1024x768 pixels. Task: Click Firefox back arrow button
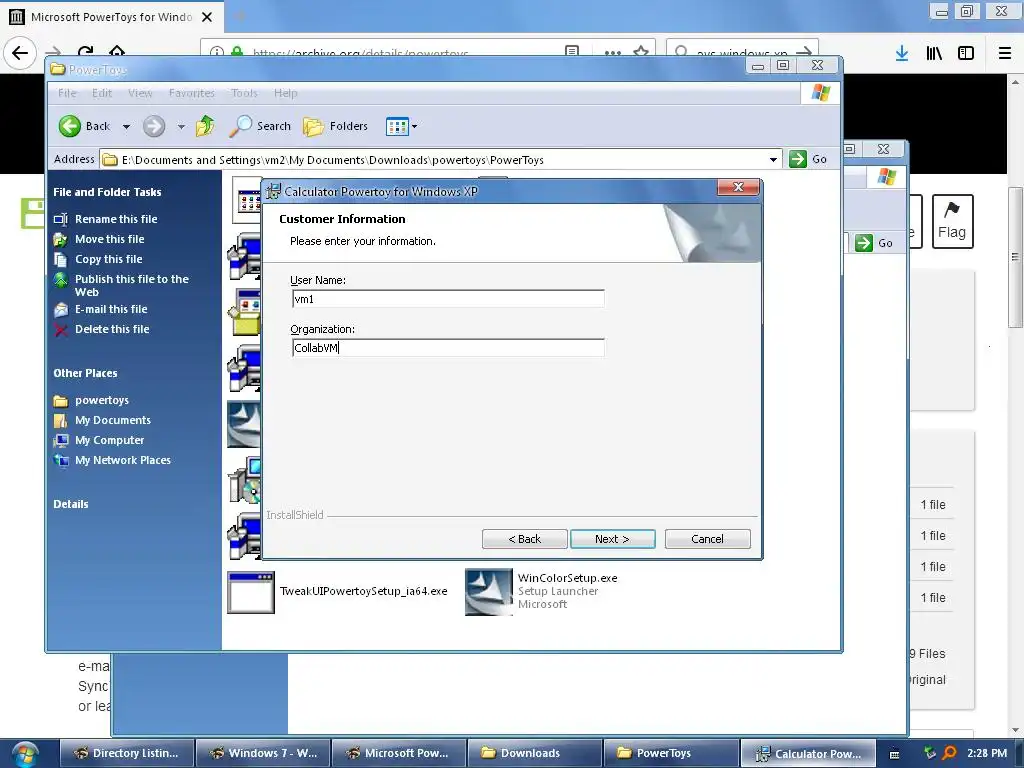pyautogui.click(x=20, y=53)
